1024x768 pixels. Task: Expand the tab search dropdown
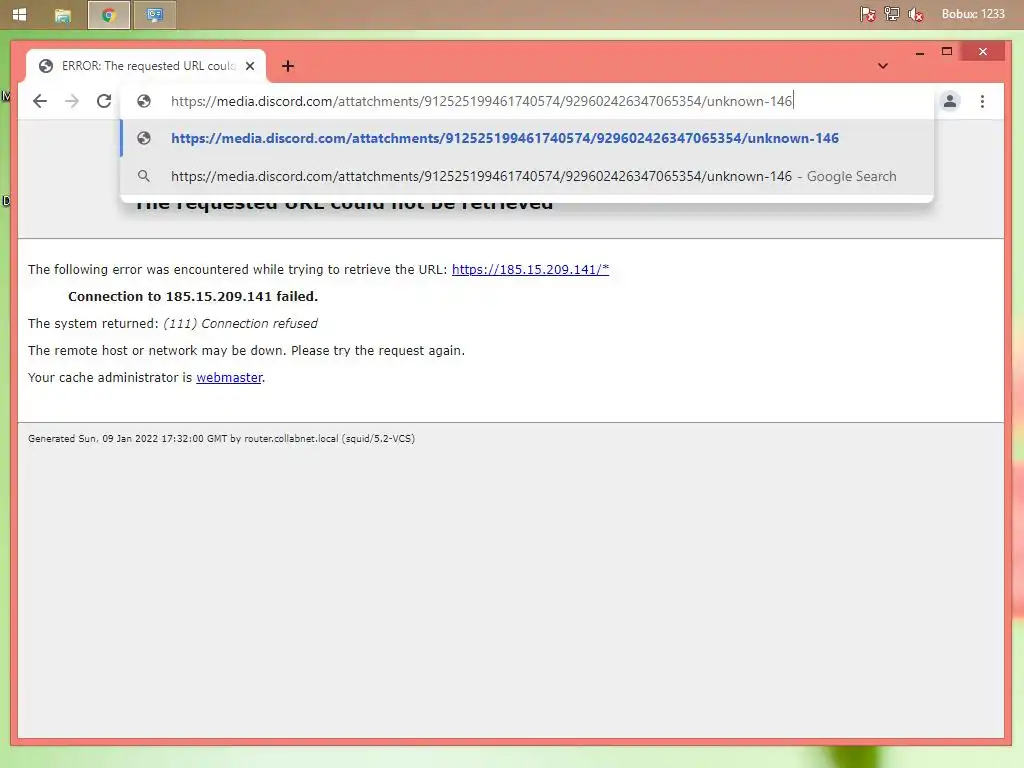(x=883, y=66)
